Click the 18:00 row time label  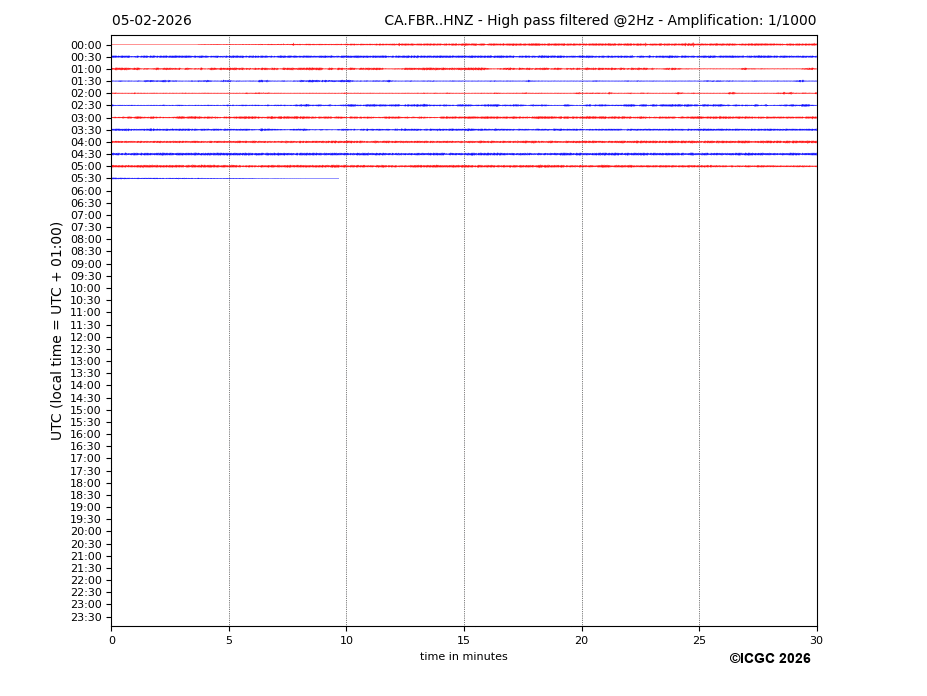click(x=85, y=483)
